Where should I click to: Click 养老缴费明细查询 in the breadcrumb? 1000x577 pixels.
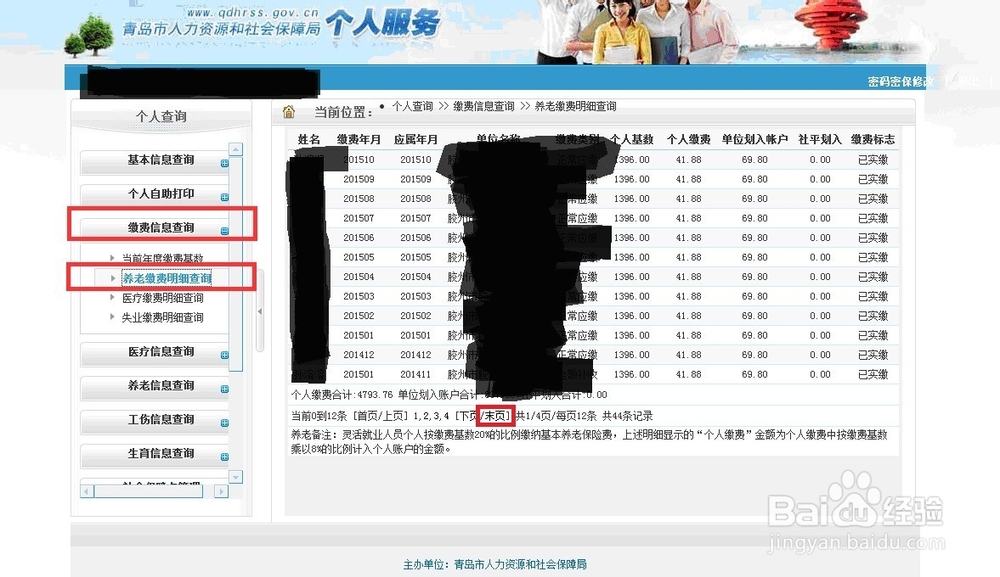click(575, 106)
